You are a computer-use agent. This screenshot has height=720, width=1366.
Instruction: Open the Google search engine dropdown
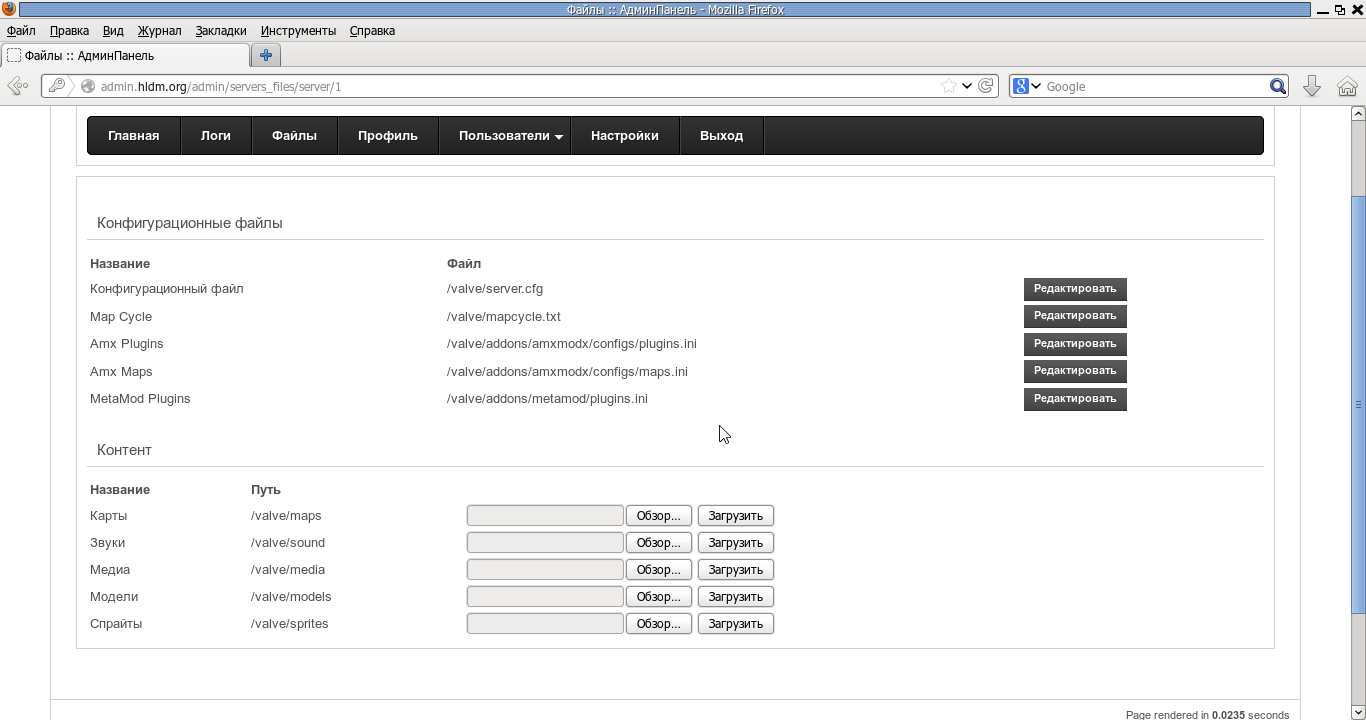coord(1027,86)
